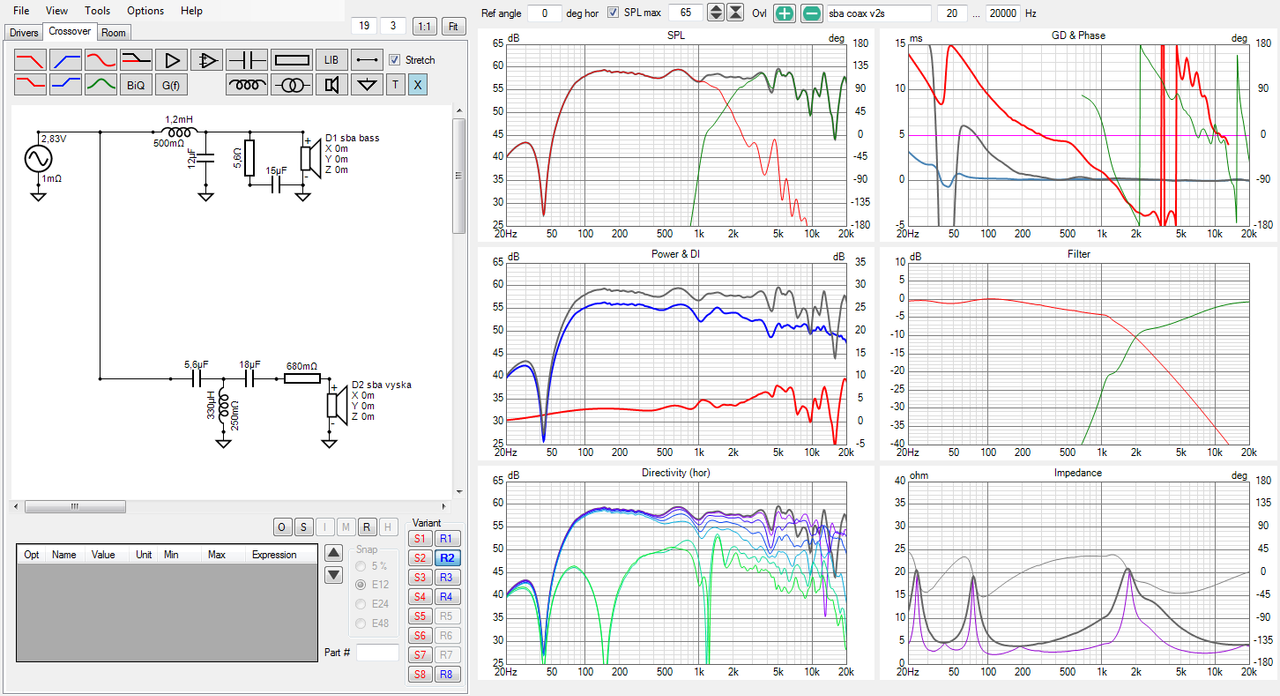Switch to the Drivers tab

pos(24,32)
